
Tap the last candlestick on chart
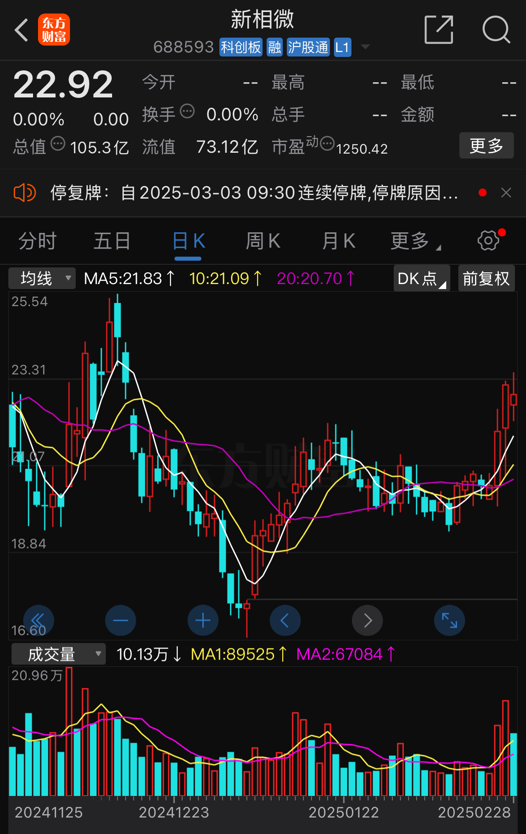514,396
